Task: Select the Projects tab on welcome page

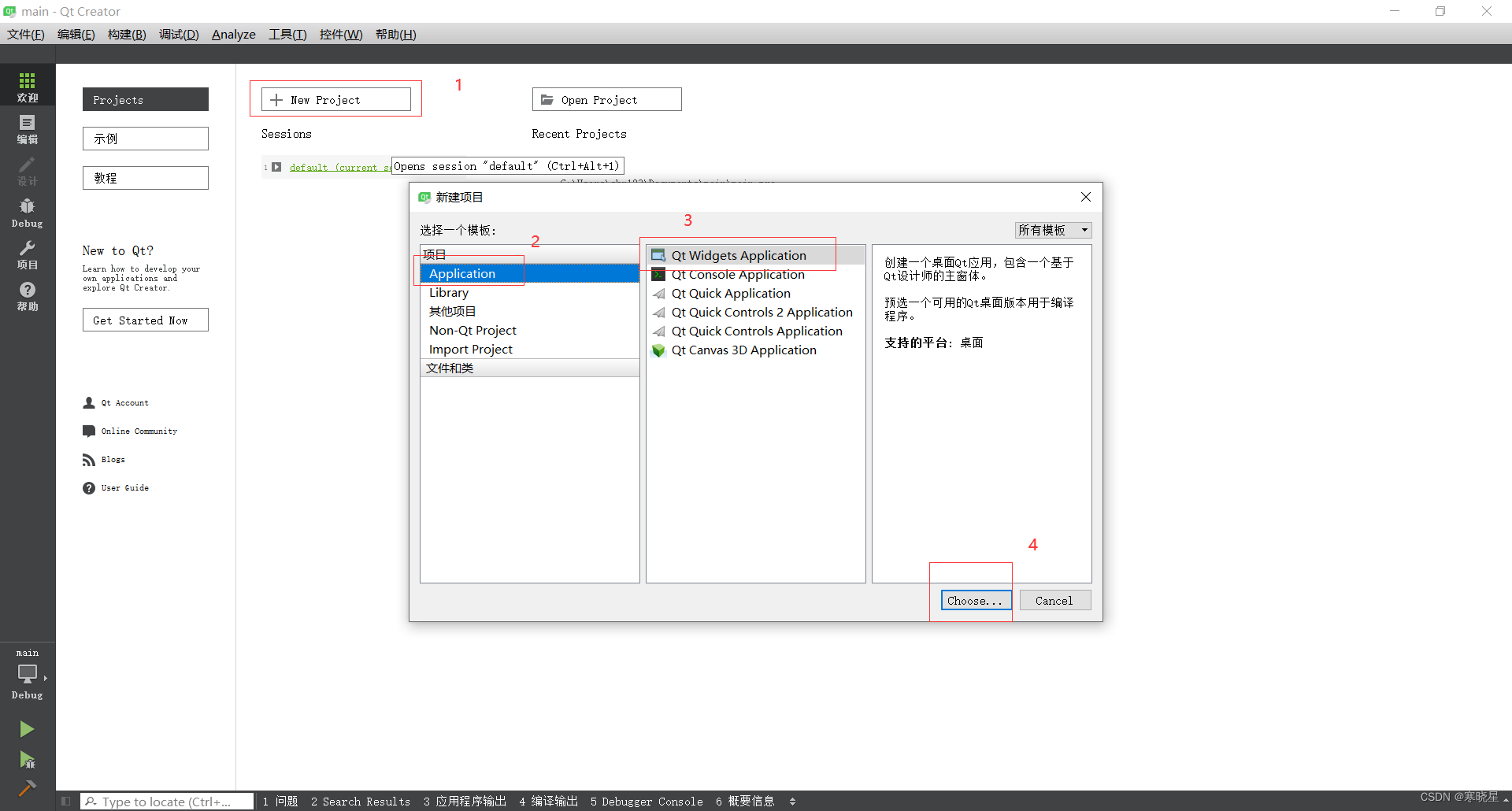Action: coord(146,99)
